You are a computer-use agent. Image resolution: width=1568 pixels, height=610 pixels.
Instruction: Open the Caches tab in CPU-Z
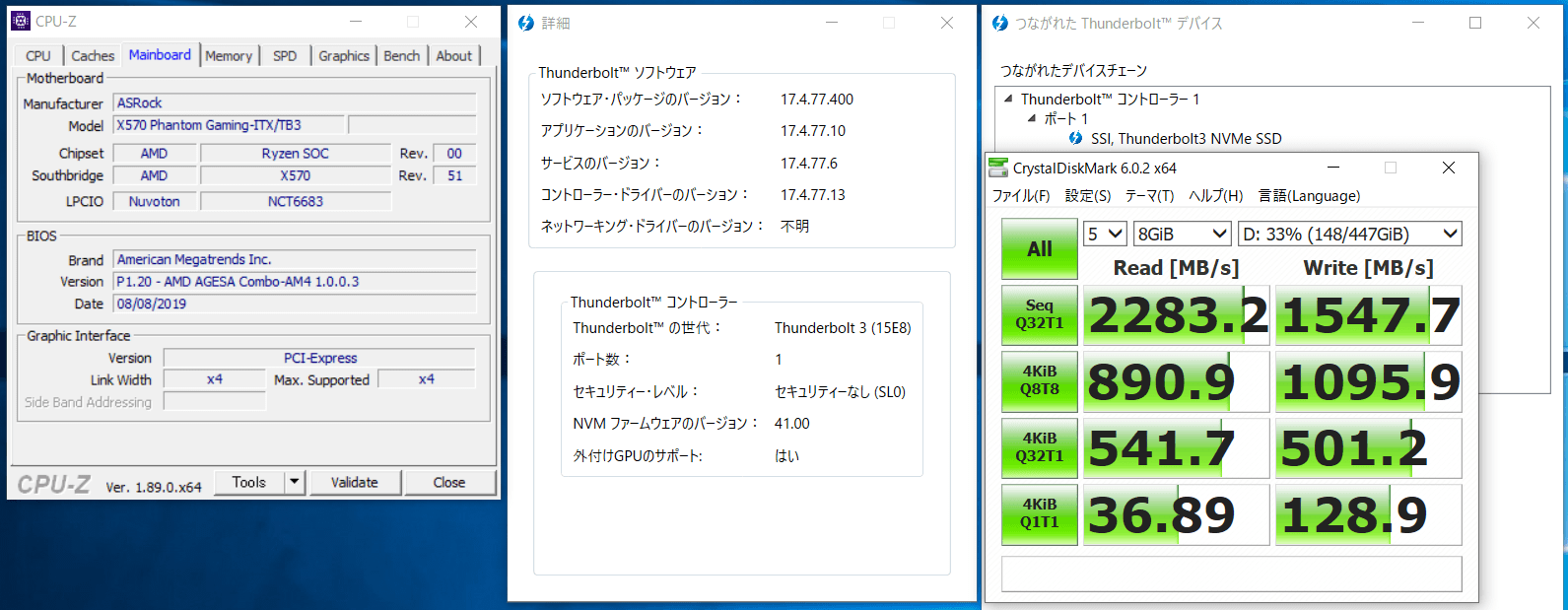coord(93,56)
